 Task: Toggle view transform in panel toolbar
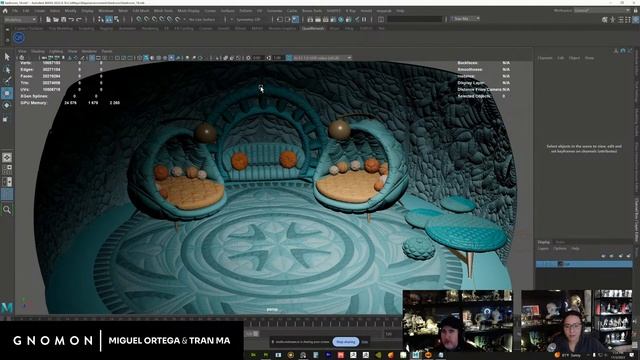tap(289, 58)
